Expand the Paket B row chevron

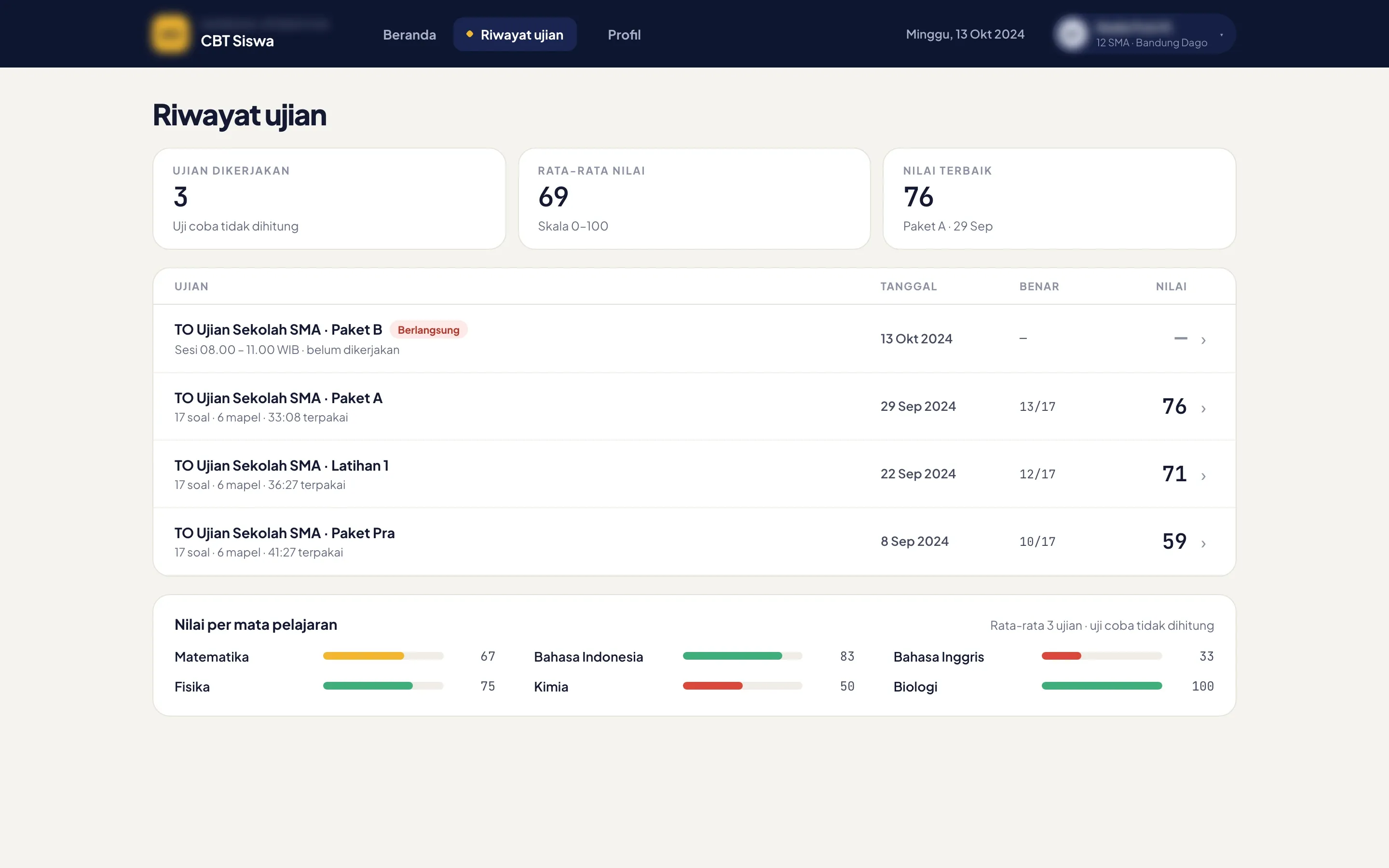[1204, 340]
